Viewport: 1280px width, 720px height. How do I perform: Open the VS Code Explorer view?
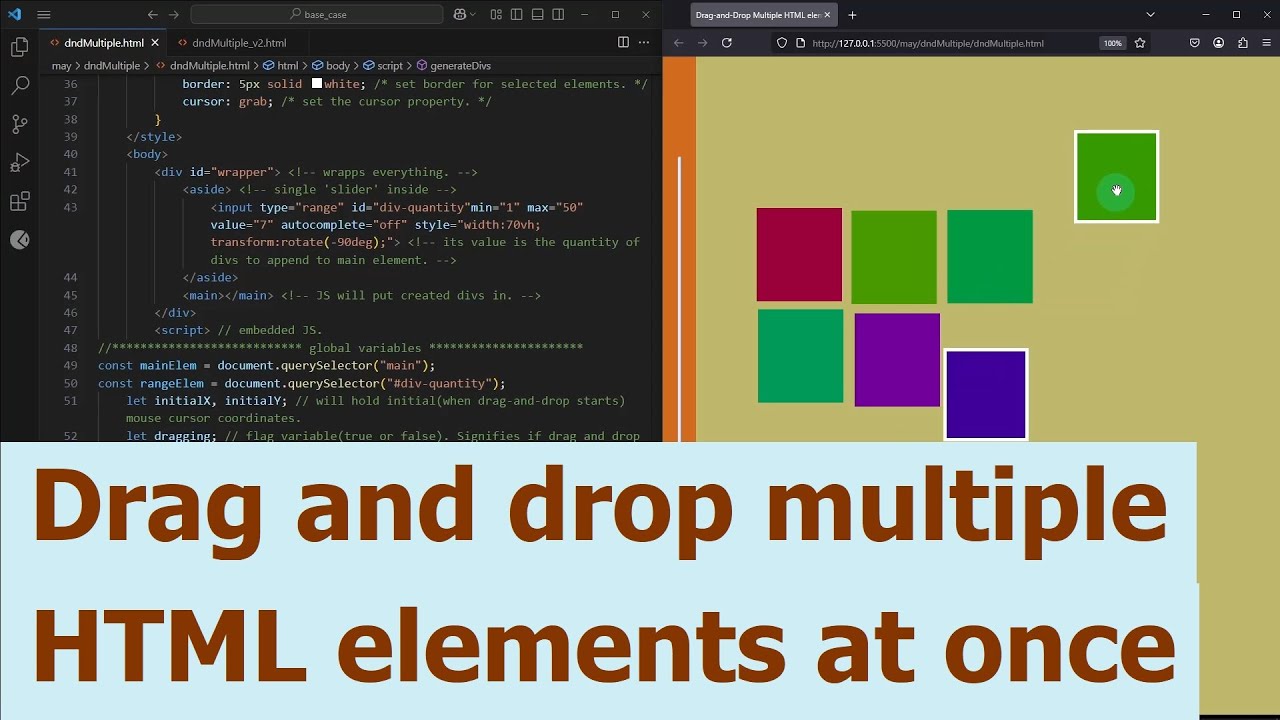[x=19, y=47]
